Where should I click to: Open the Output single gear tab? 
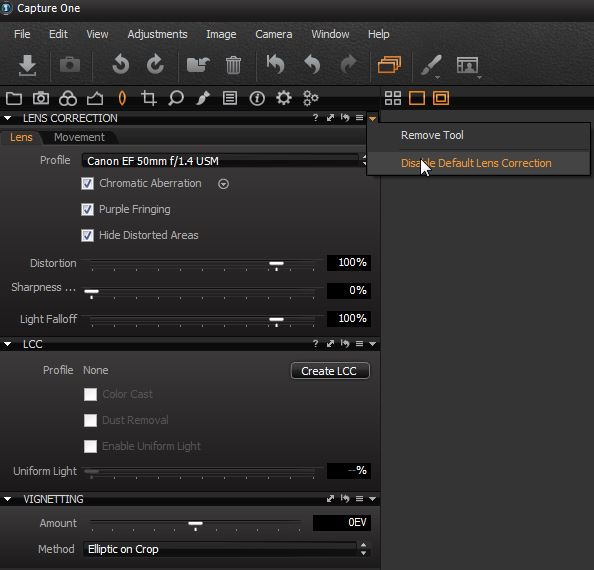[284, 98]
